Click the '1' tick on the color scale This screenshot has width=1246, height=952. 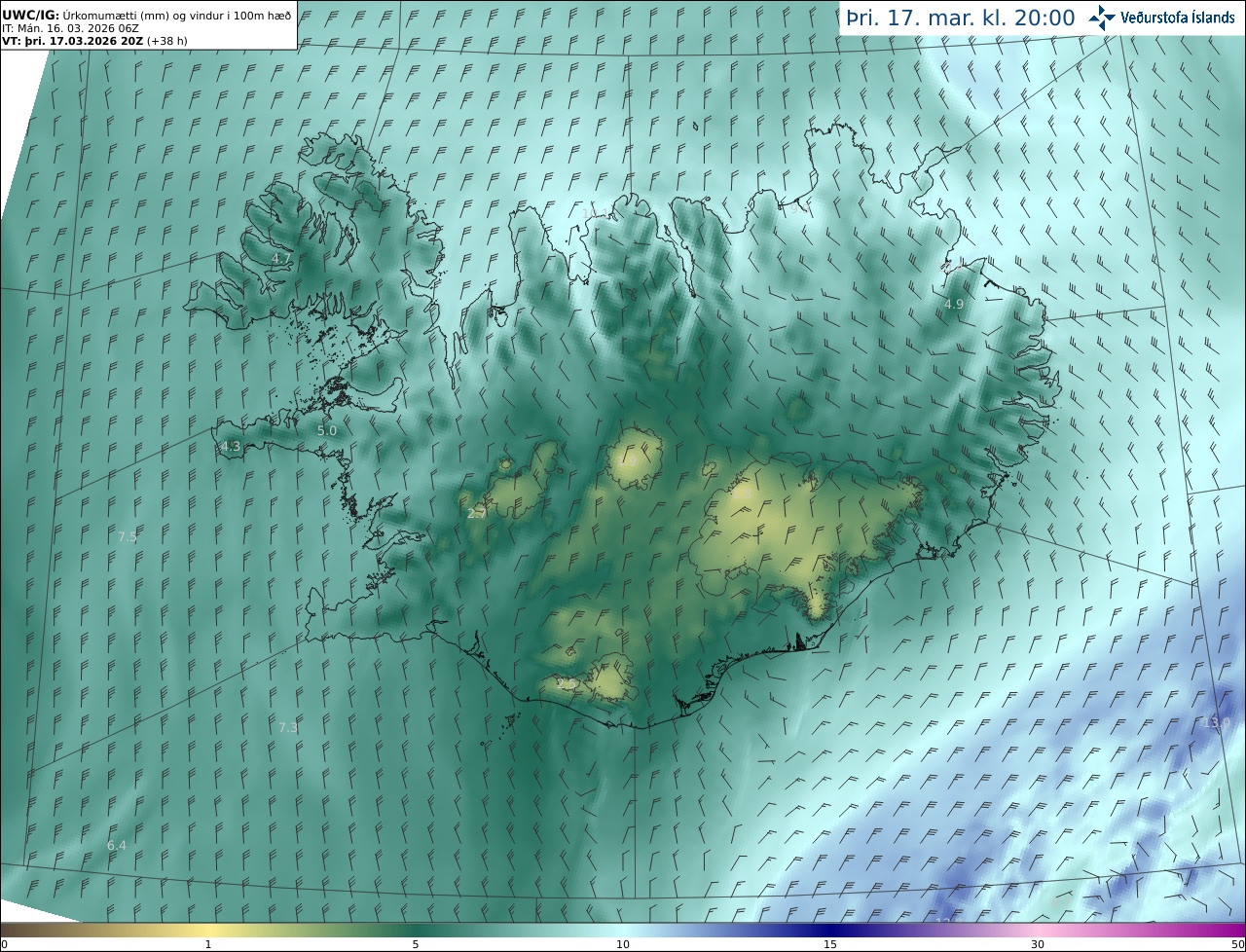[208, 944]
